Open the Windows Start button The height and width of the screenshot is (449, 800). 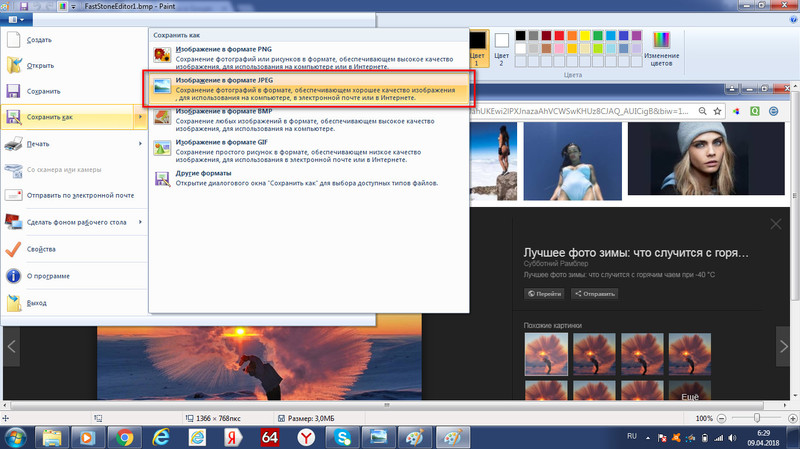click(15, 437)
